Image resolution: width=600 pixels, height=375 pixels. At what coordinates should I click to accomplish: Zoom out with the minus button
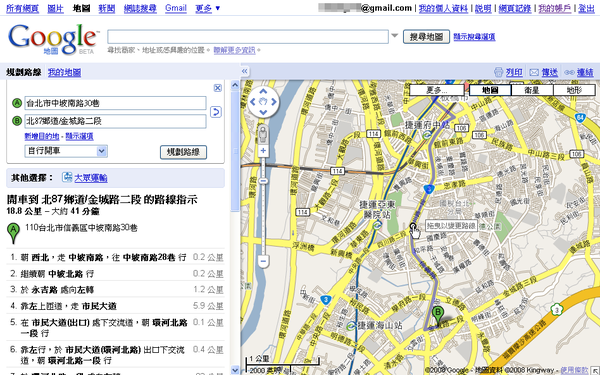263,261
